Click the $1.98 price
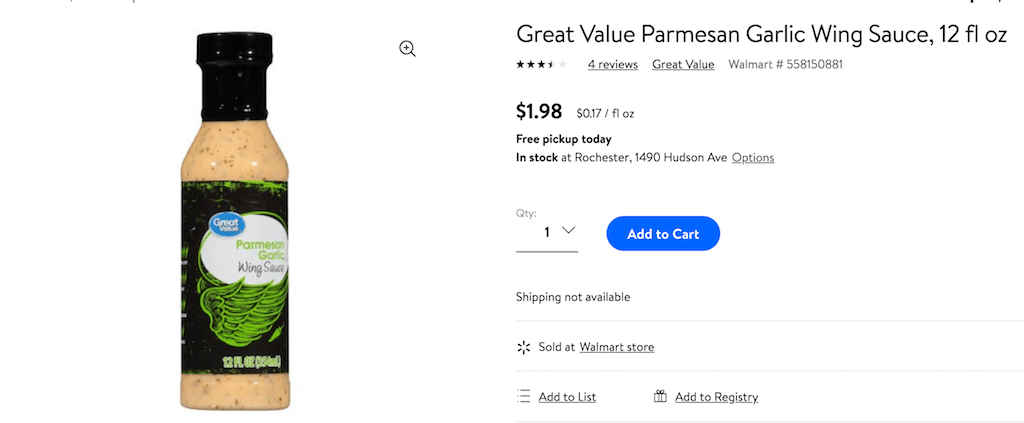This screenshot has width=1024, height=423. (x=539, y=112)
